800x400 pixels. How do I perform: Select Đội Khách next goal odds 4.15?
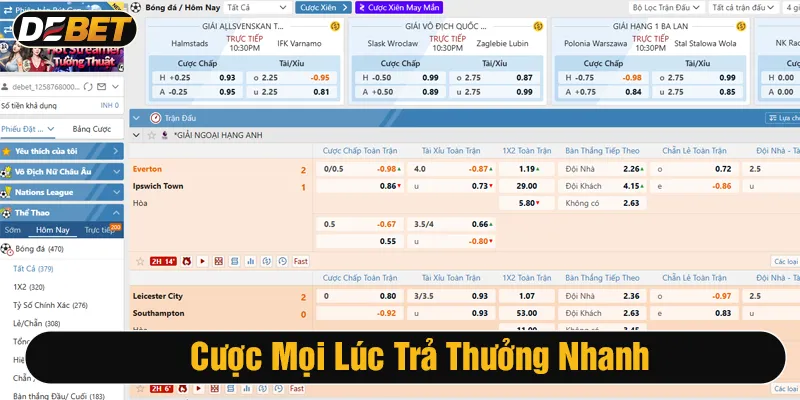(604, 186)
